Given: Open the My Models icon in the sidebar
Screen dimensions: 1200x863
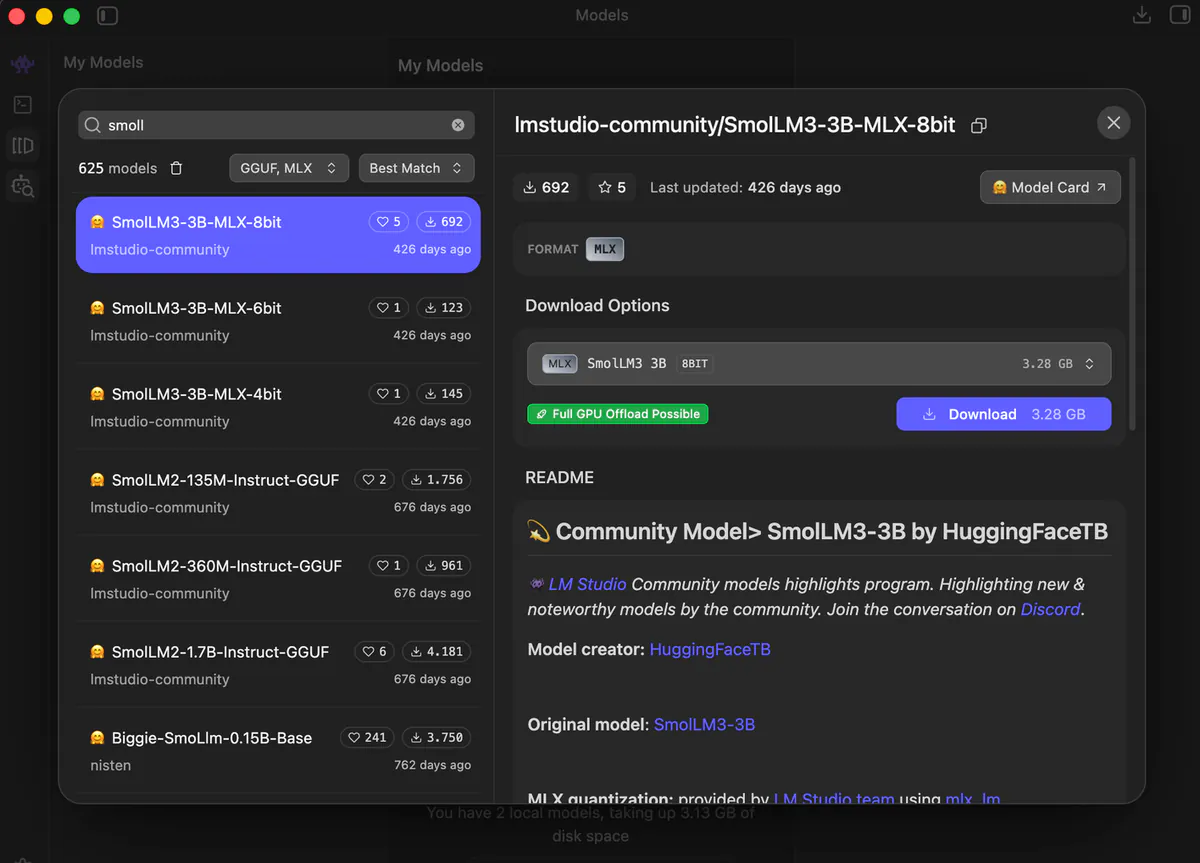Looking at the screenshot, I should [x=22, y=146].
